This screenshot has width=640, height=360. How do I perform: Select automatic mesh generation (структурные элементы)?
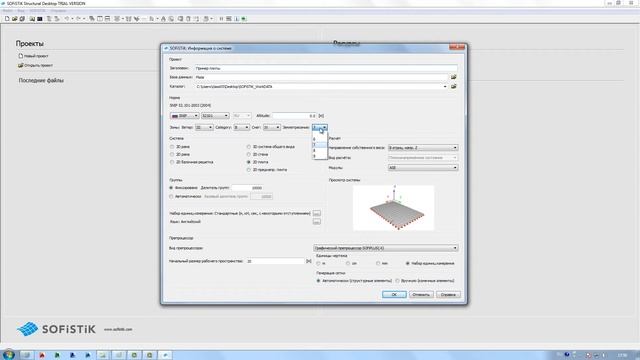coord(319,281)
